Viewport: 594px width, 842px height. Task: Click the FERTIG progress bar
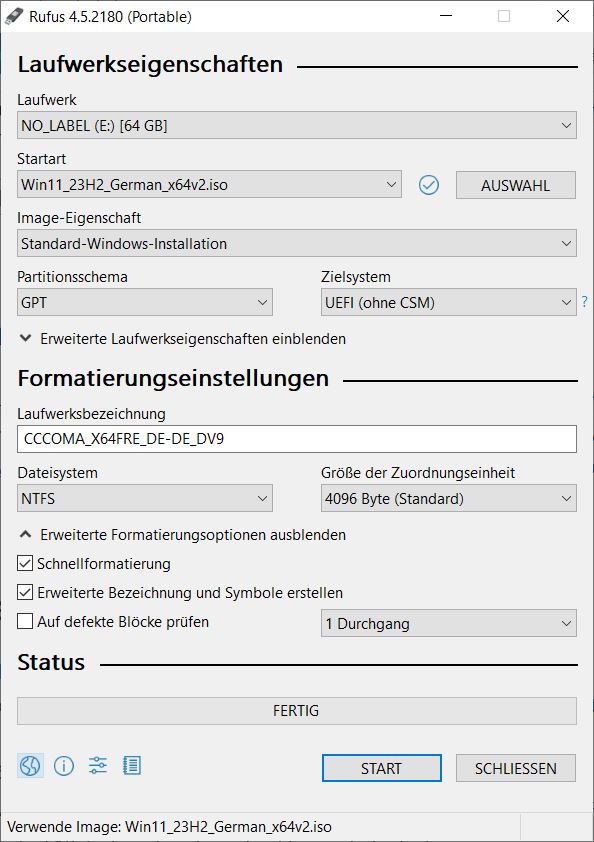pos(297,710)
